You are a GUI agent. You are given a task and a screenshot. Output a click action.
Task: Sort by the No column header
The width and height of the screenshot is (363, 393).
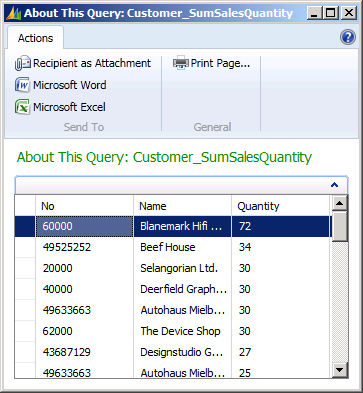(84, 206)
